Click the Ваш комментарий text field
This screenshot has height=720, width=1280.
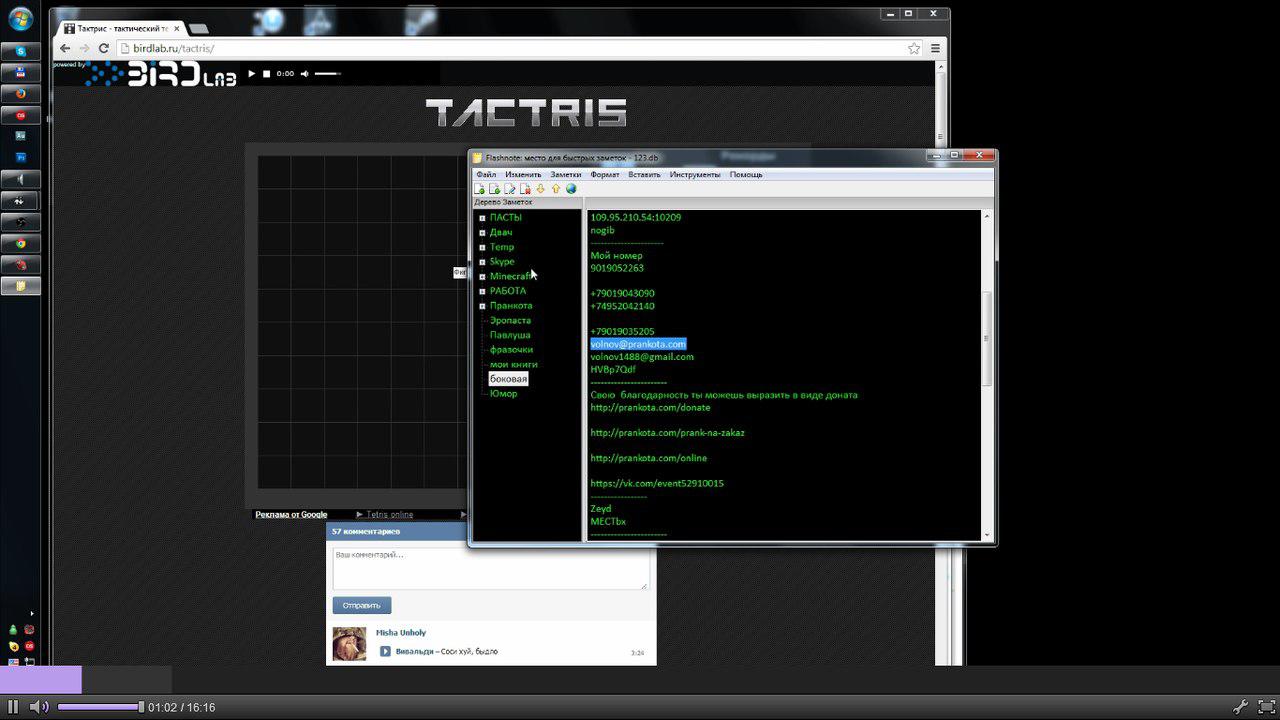coord(491,568)
